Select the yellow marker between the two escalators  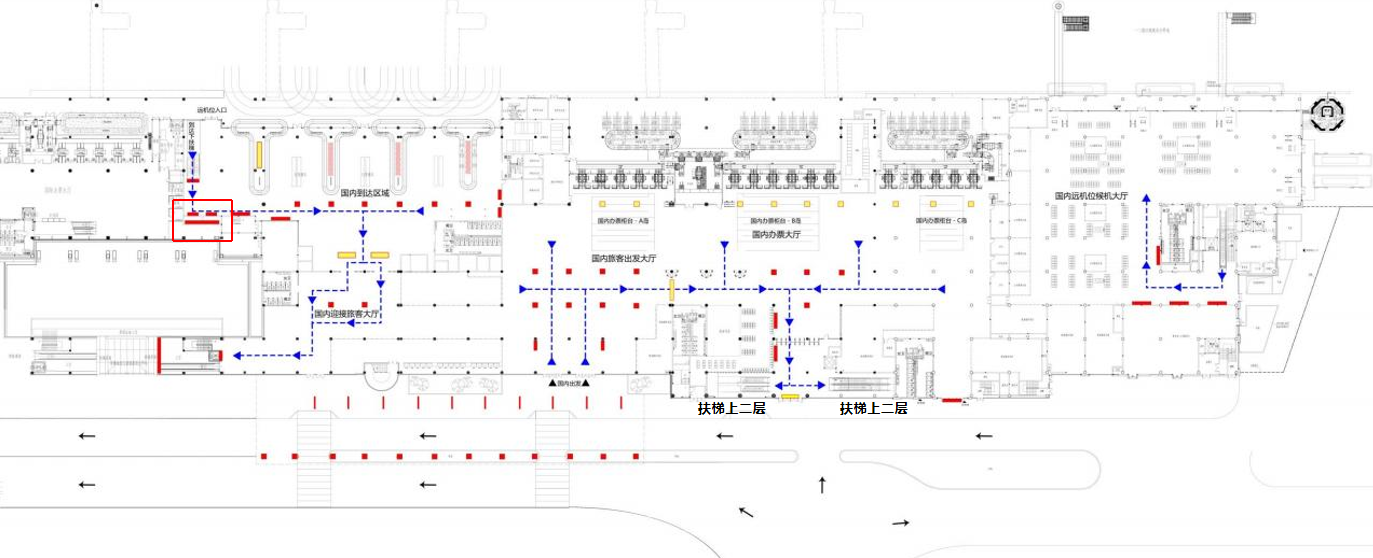pyautogui.click(x=790, y=398)
